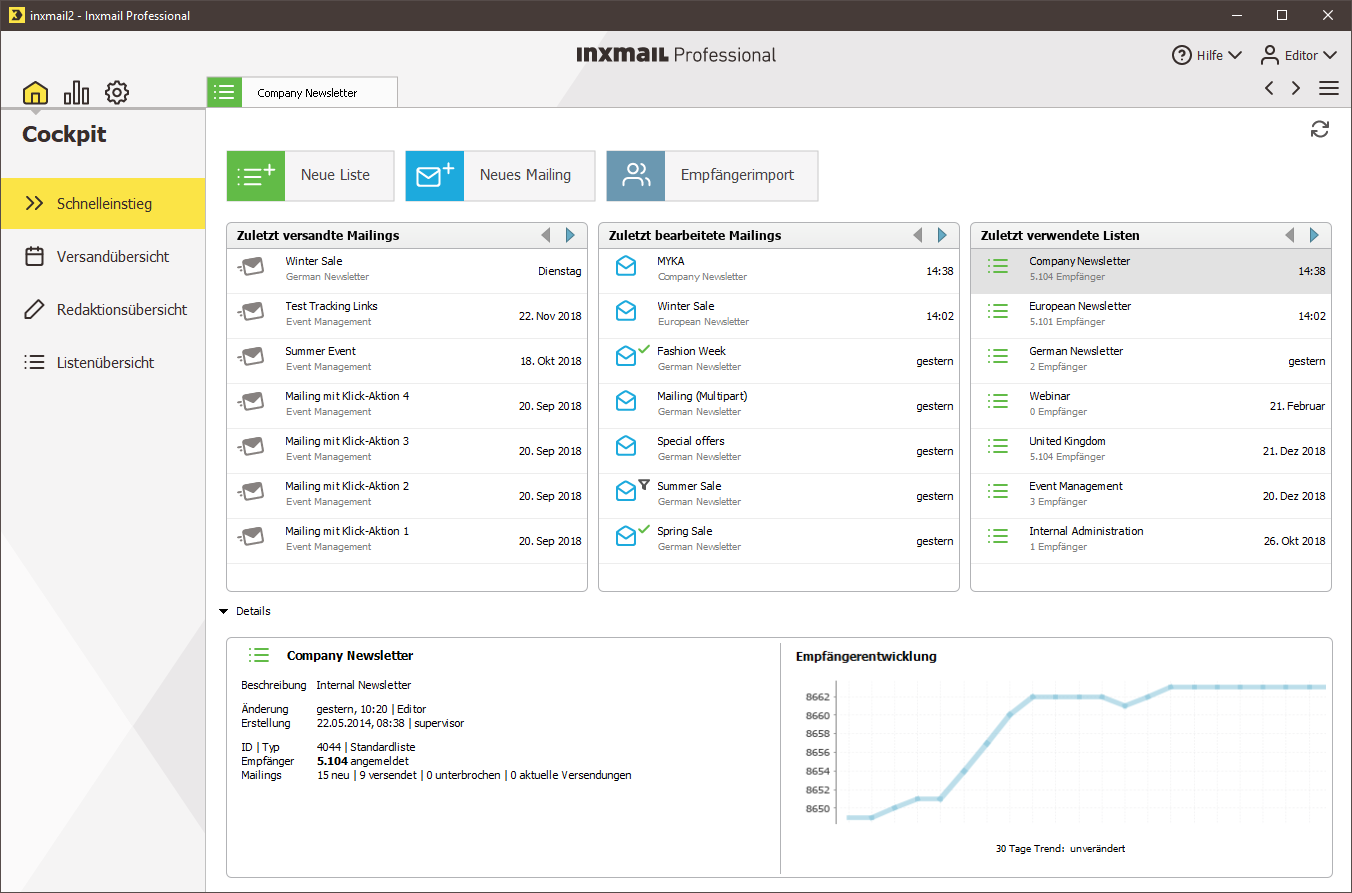Click the Inxmail app icon in title bar
Viewport: 1352px width, 893px height.
[x=15, y=15]
